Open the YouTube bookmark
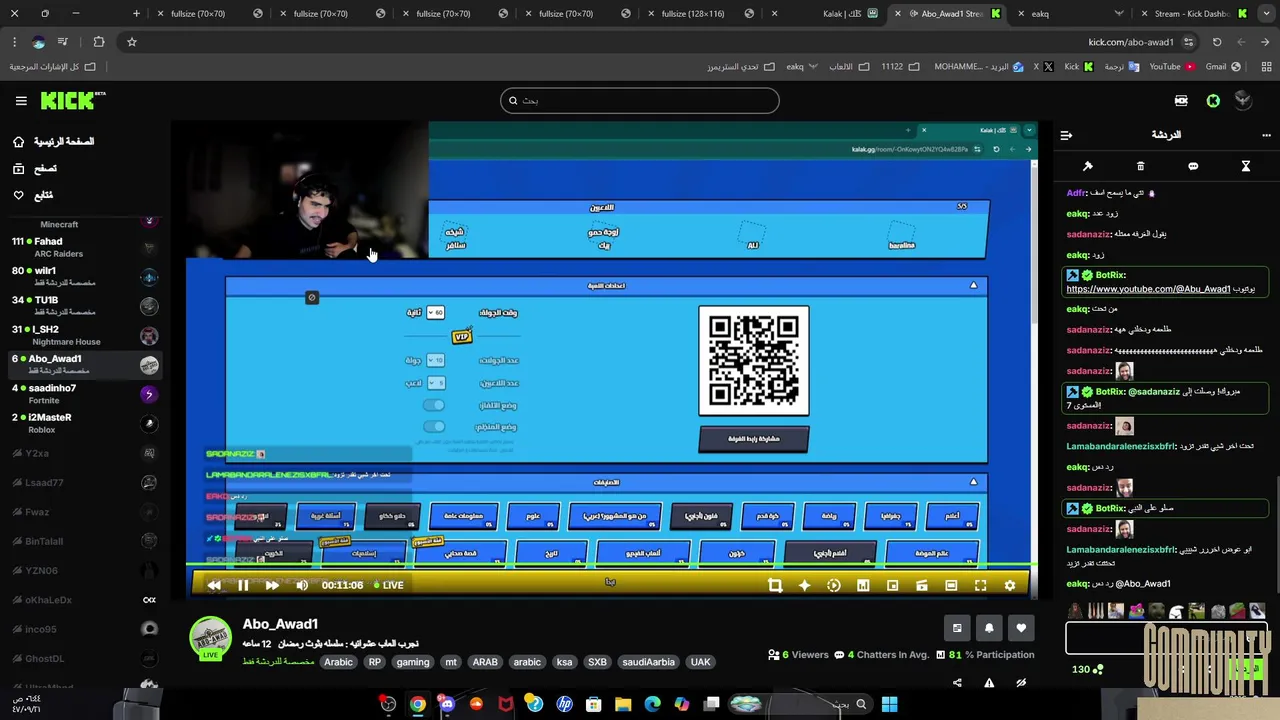The image size is (1280, 720). pyautogui.click(x=1172, y=67)
